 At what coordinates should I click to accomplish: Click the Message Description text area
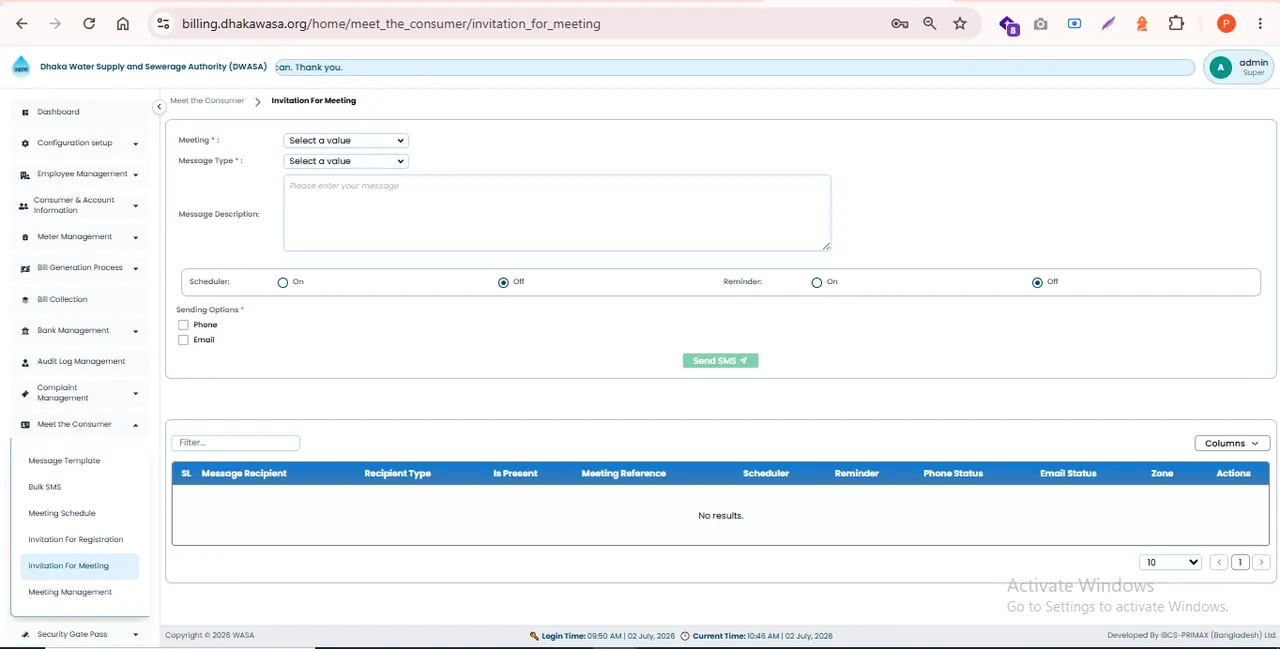click(x=557, y=213)
